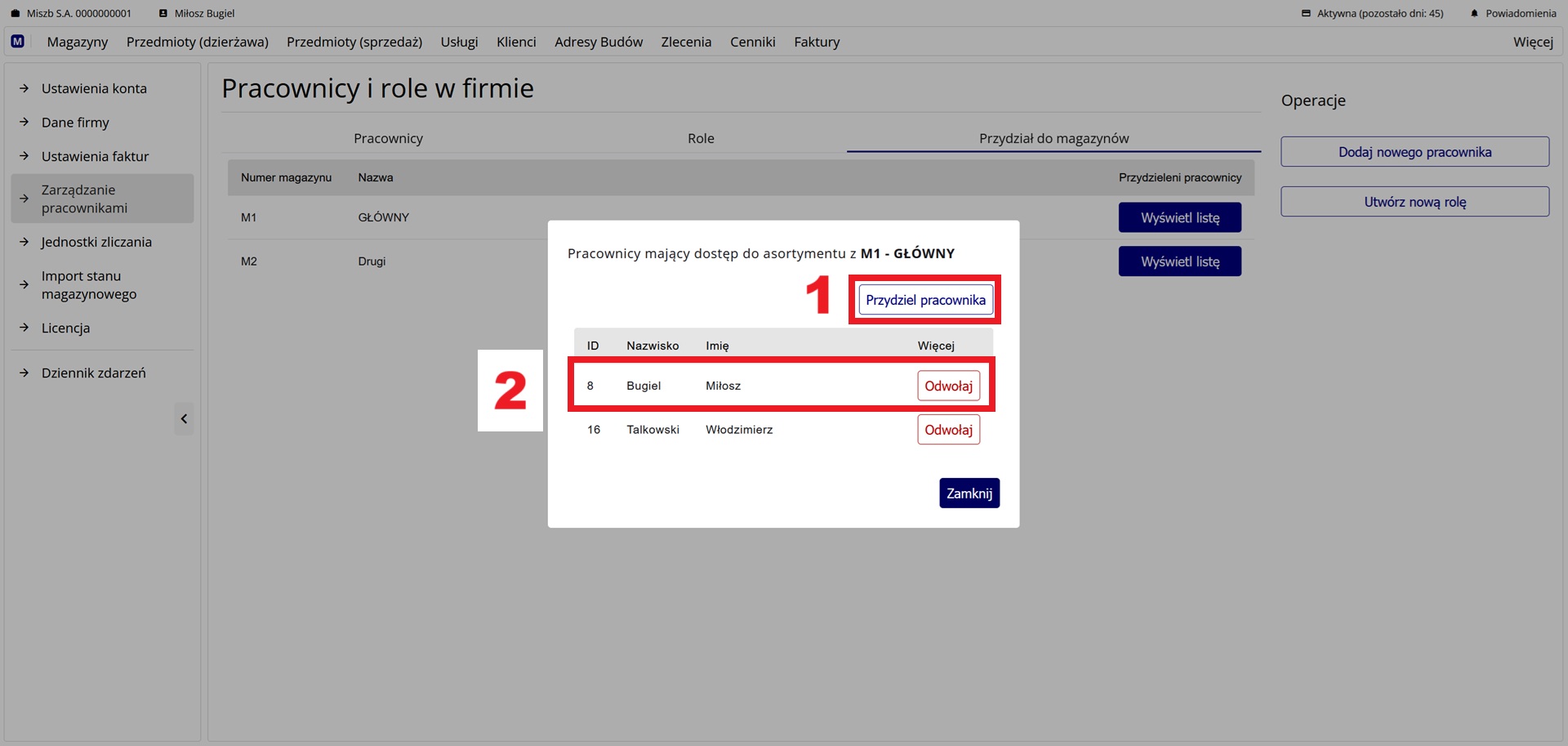Click the Miłosz Bugiel user profile icon
This screenshot has width=1568, height=746.
tap(163, 13)
